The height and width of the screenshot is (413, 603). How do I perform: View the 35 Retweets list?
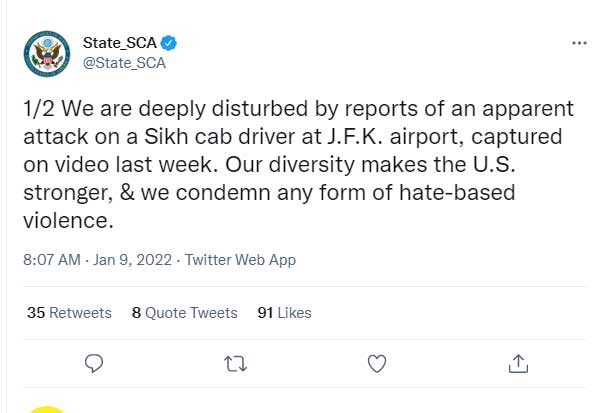(x=69, y=313)
